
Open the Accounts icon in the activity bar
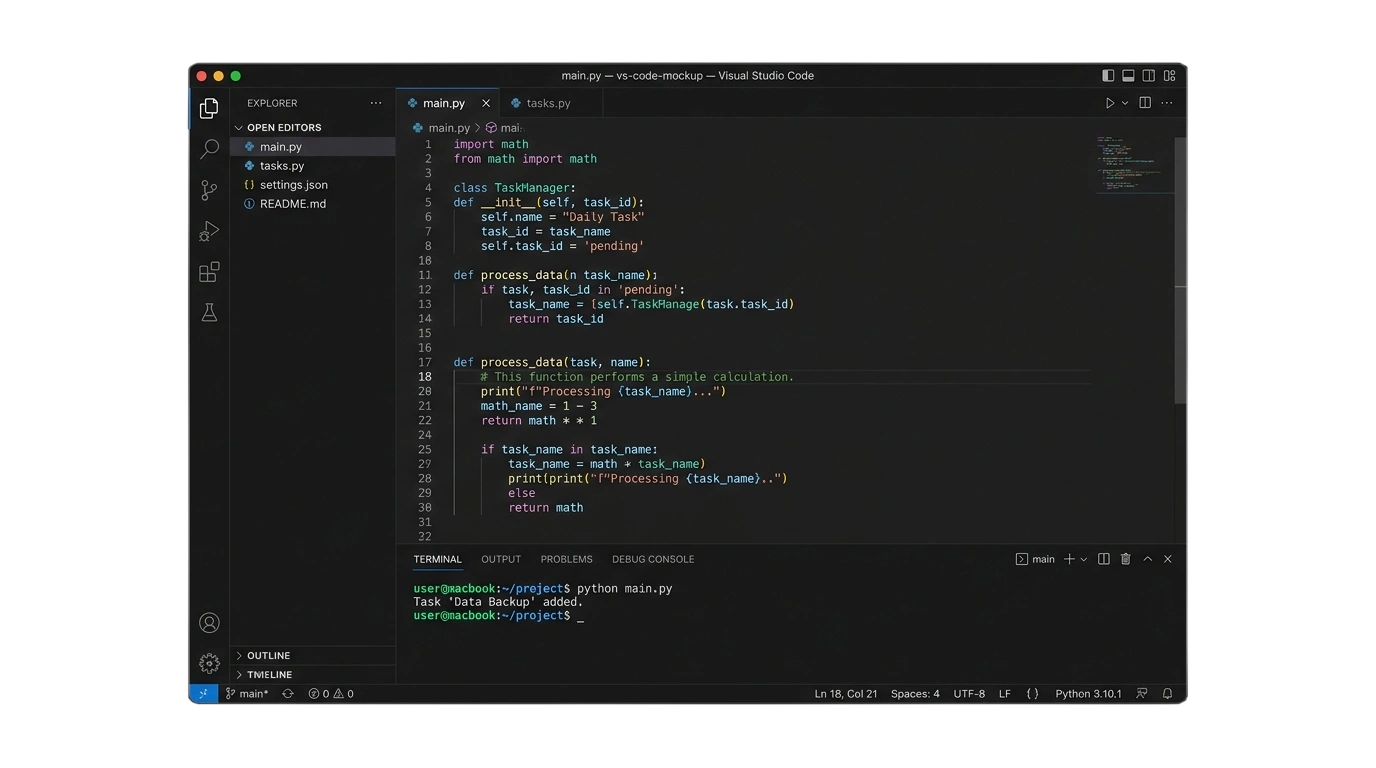209,622
